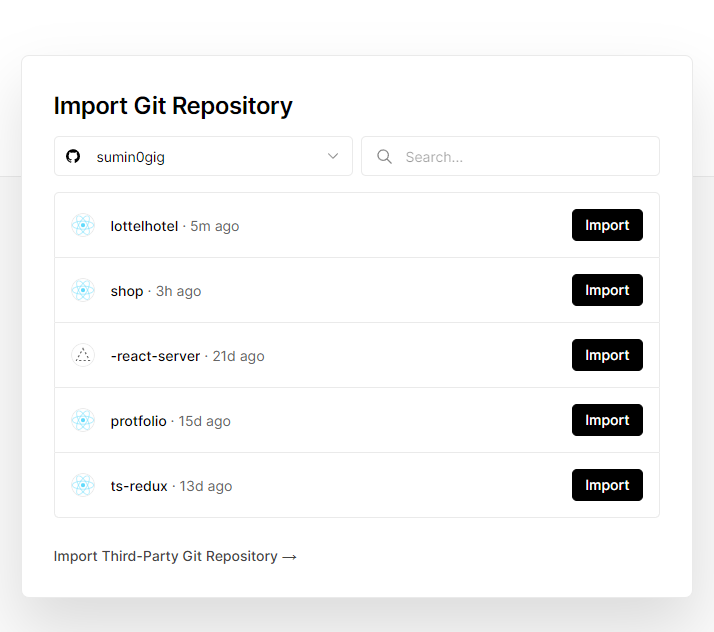This screenshot has height=632, width=714.
Task: Import the -react-server repository
Action: [607, 355]
